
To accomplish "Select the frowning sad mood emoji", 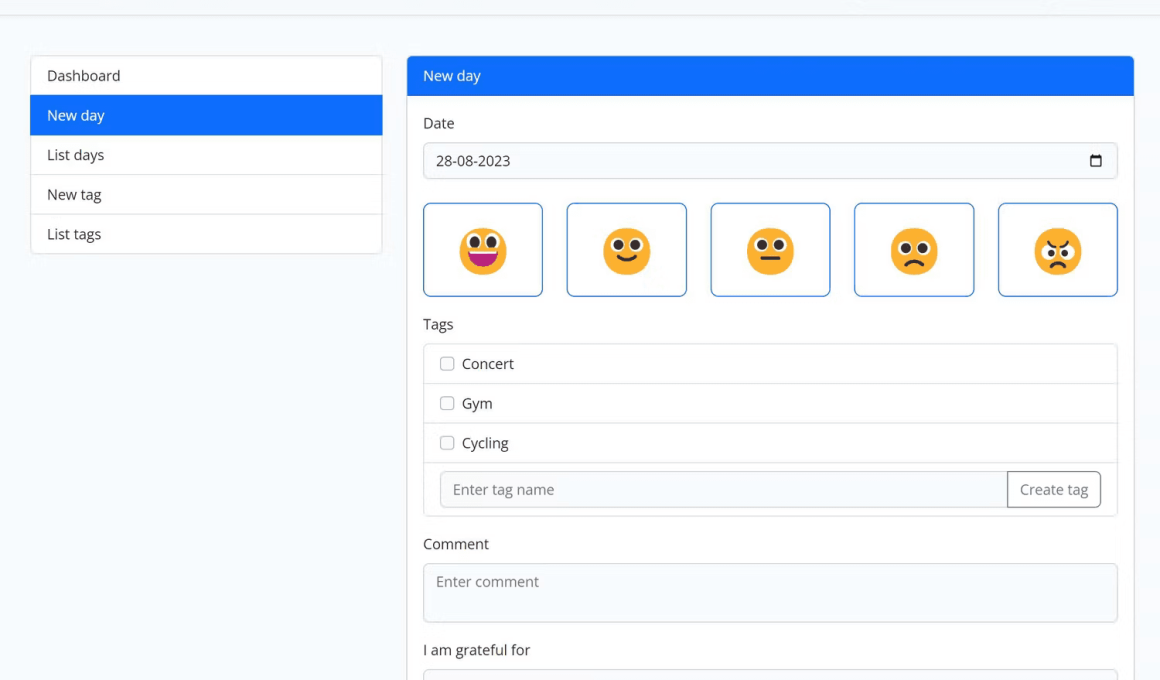I will point(914,250).
